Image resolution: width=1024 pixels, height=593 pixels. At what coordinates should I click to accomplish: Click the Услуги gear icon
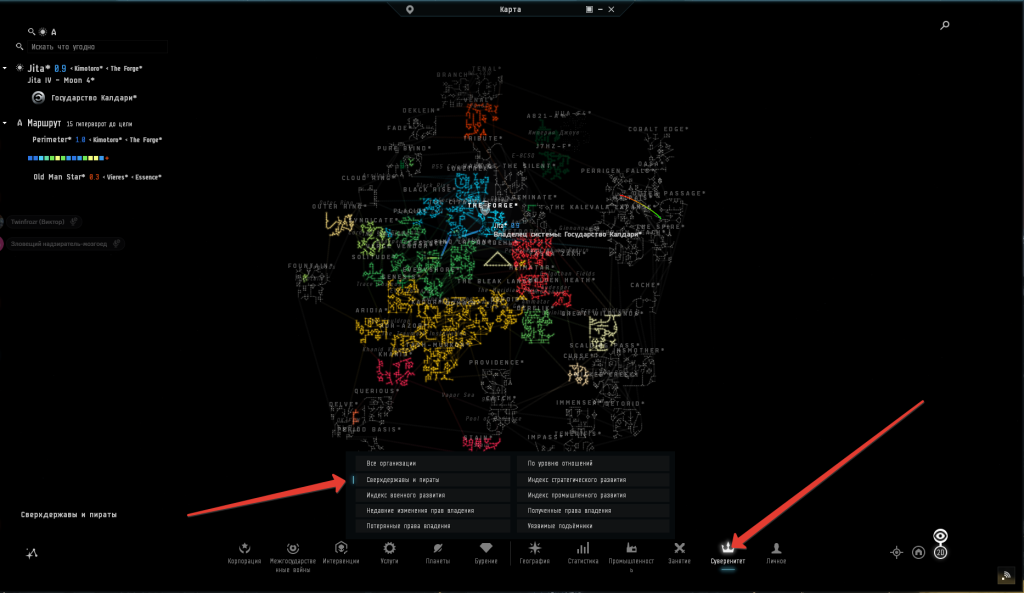389,548
